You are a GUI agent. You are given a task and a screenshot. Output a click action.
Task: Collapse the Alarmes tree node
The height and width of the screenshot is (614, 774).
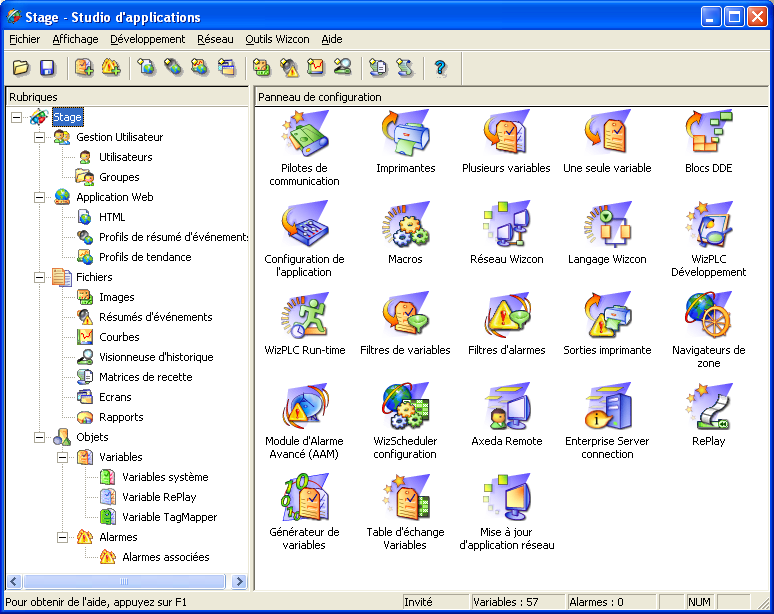63,537
